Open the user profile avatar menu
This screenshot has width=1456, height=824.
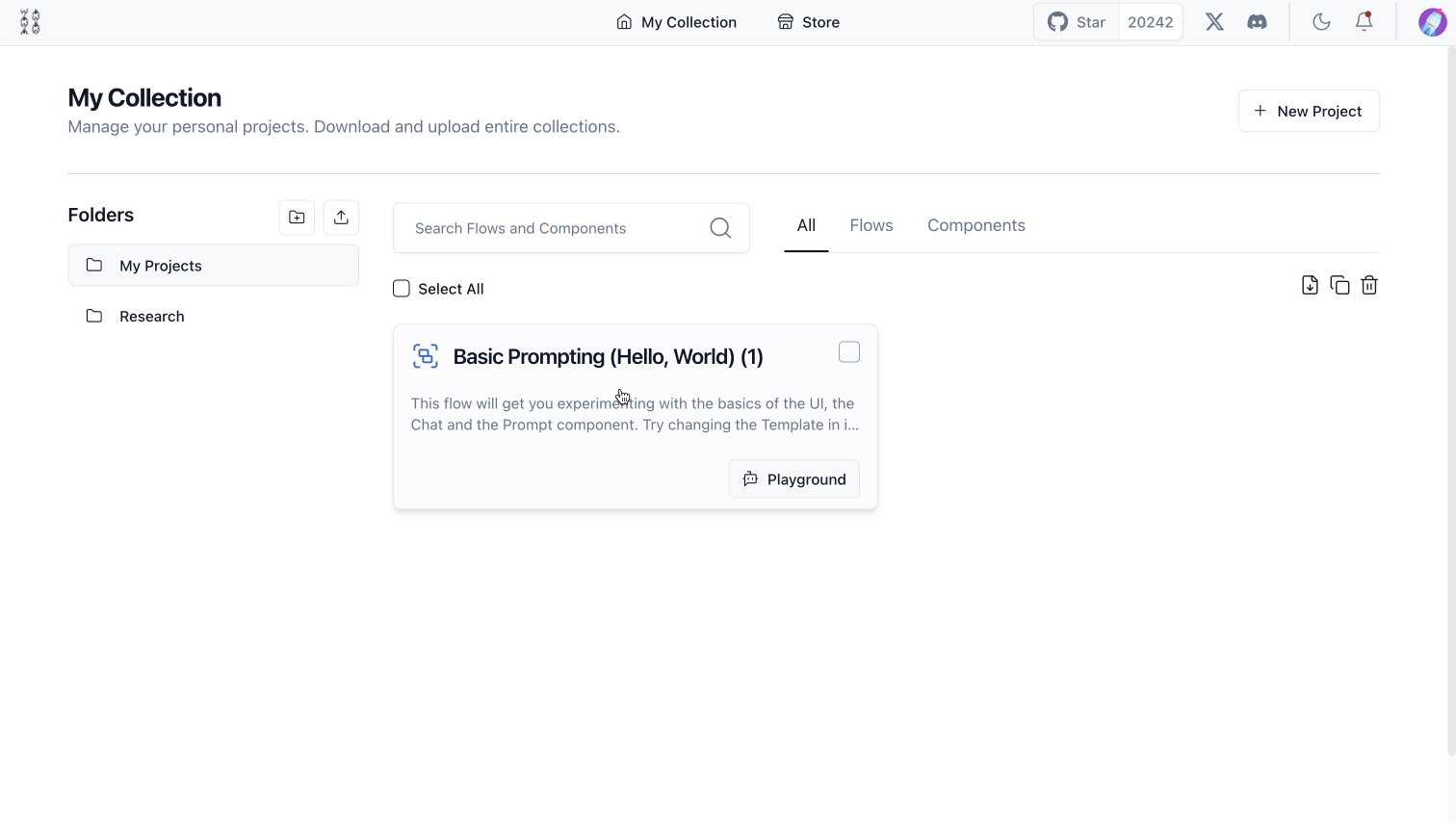tap(1432, 22)
